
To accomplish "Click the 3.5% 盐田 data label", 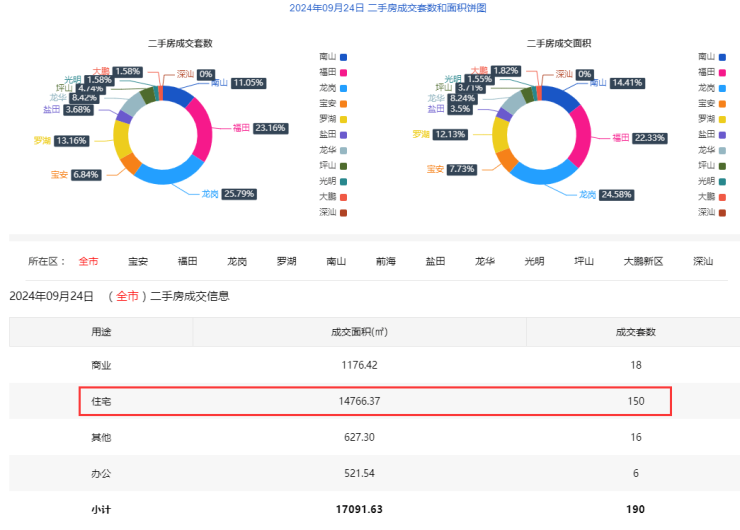I will (x=460, y=109).
